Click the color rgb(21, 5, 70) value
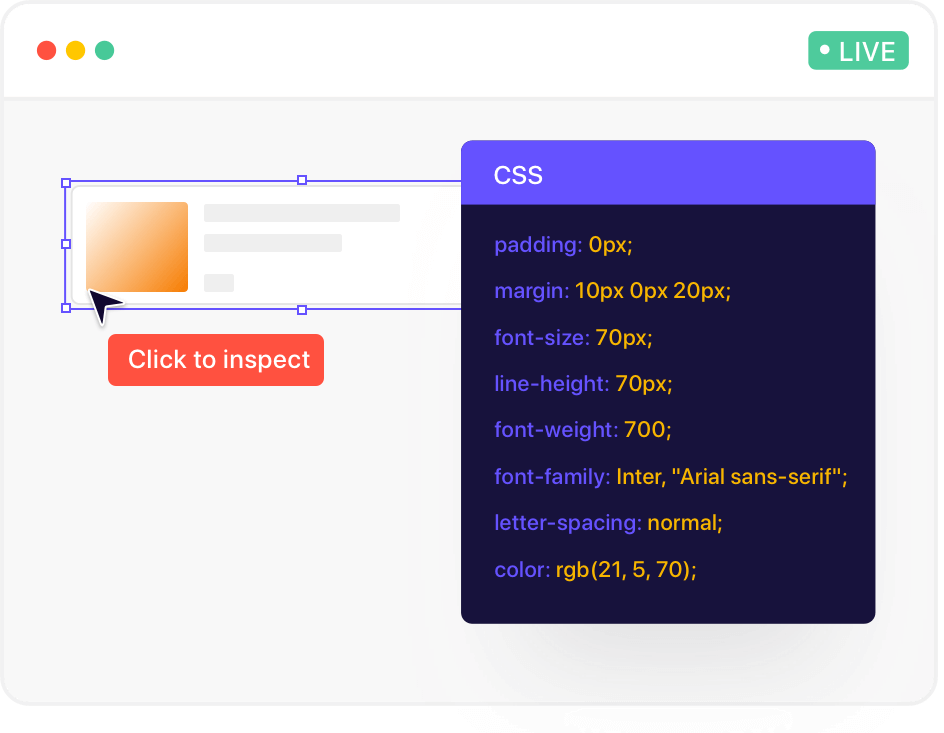Screen dimensions: 944x733 (x=625, y=570)
